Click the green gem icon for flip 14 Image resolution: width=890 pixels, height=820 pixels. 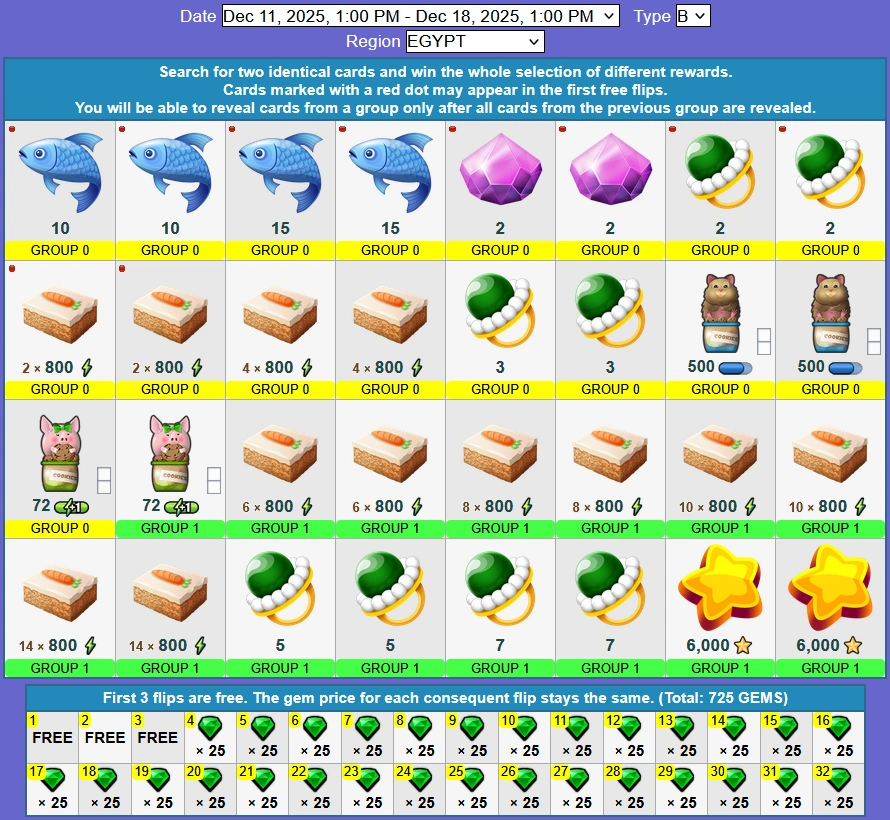click(x=735, y=728)
